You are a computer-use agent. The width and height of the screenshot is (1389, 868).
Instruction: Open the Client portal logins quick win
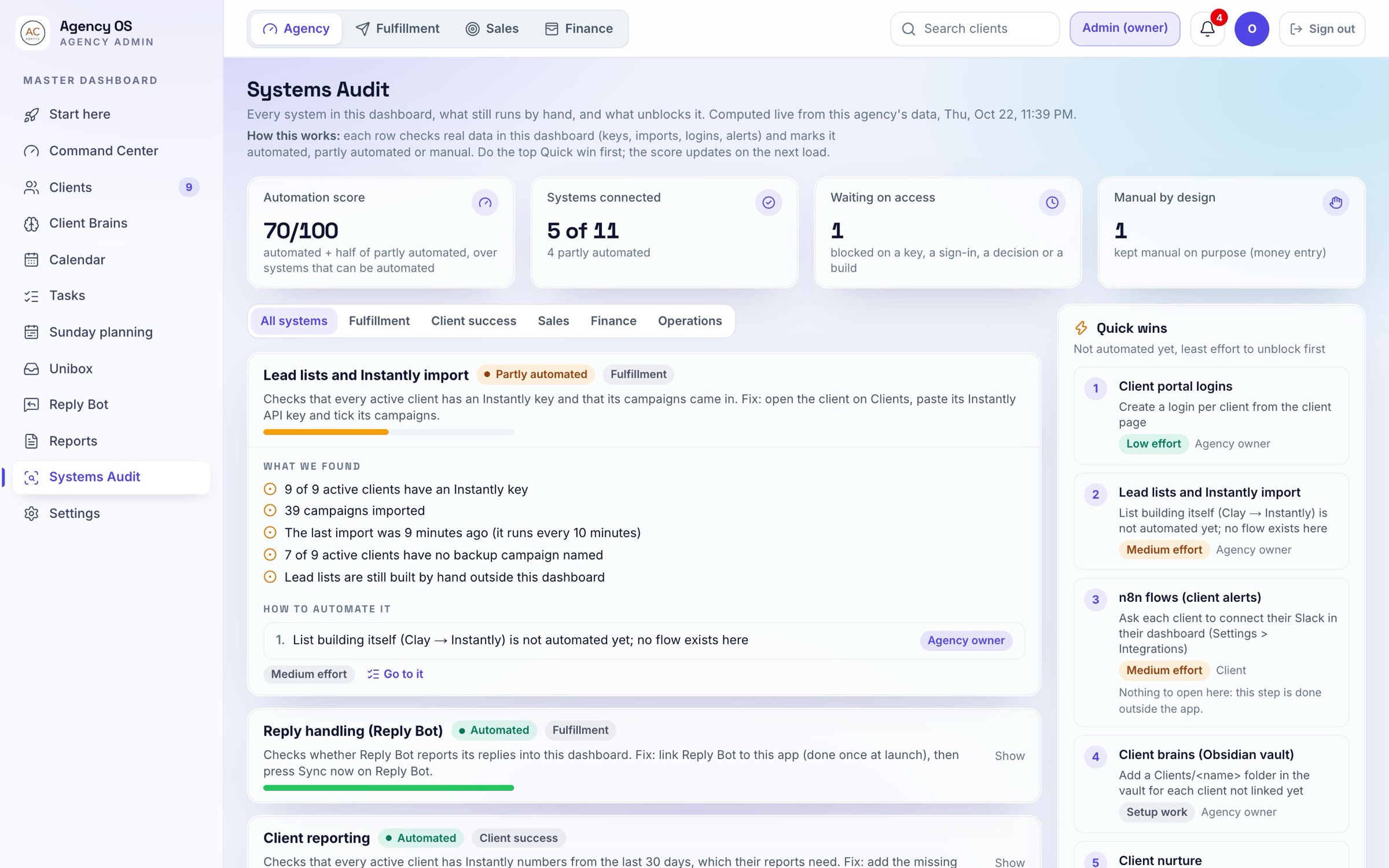(1211, 415)
